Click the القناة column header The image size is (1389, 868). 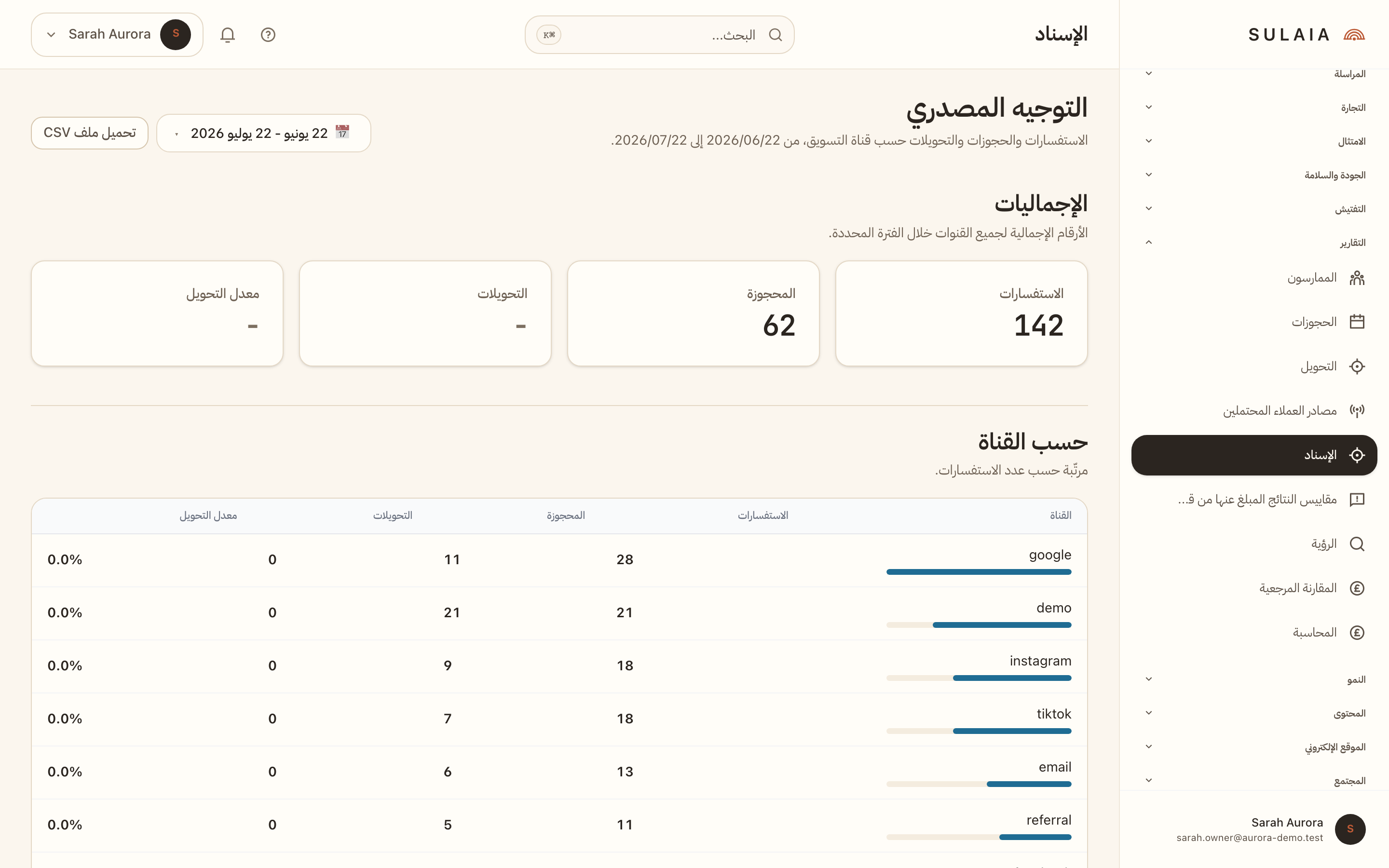pyautogui.click(x=1060, y=515)
